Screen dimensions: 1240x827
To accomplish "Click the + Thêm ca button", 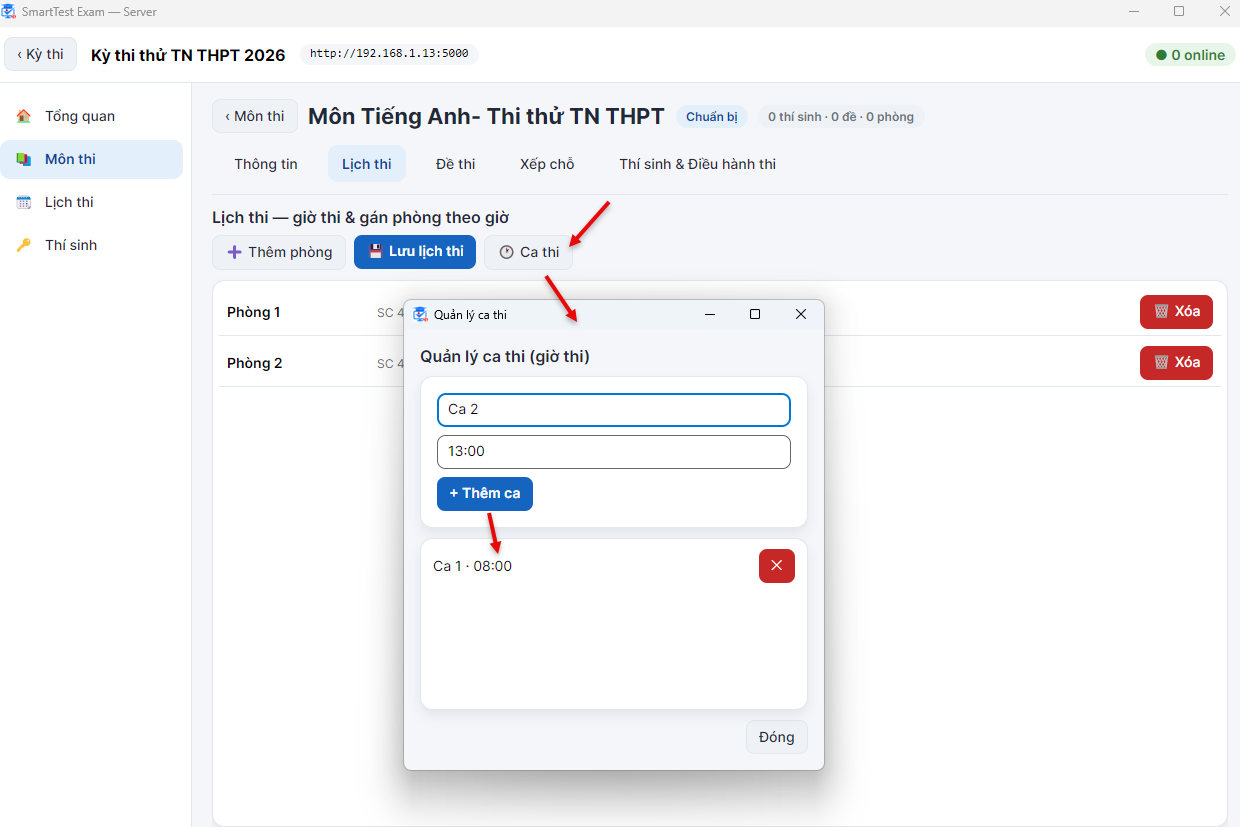I will coord(485,494).
